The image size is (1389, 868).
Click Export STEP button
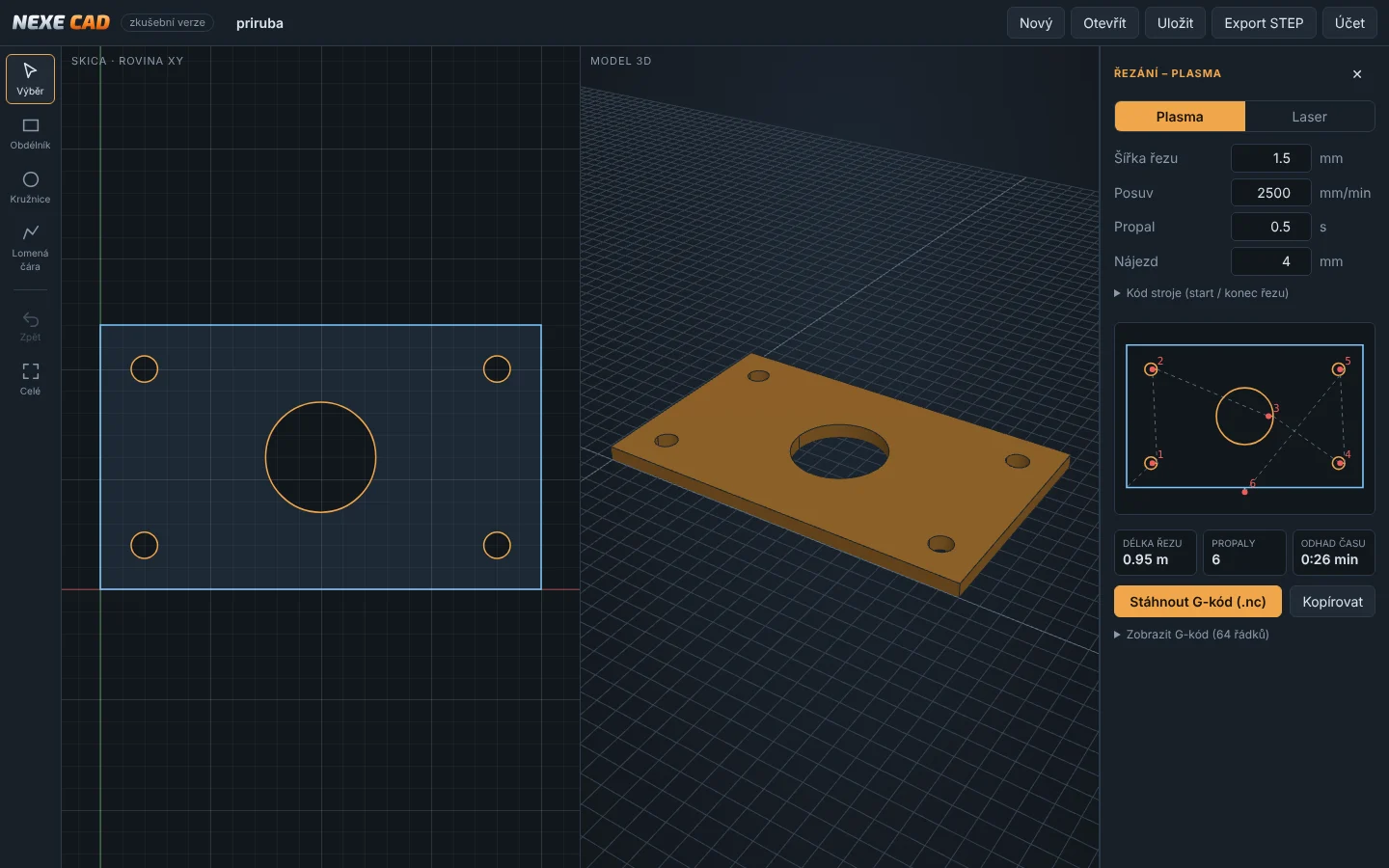[1264, 23]
